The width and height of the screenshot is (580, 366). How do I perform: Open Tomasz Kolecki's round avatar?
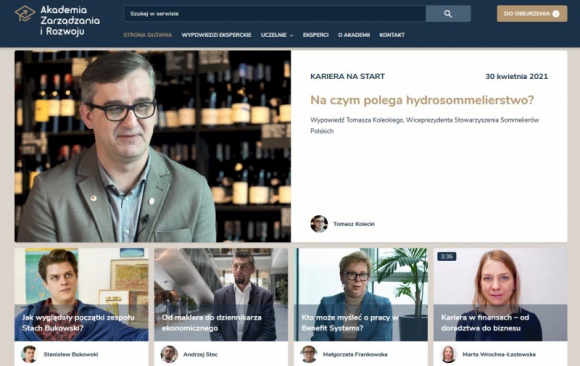[319, 224]
